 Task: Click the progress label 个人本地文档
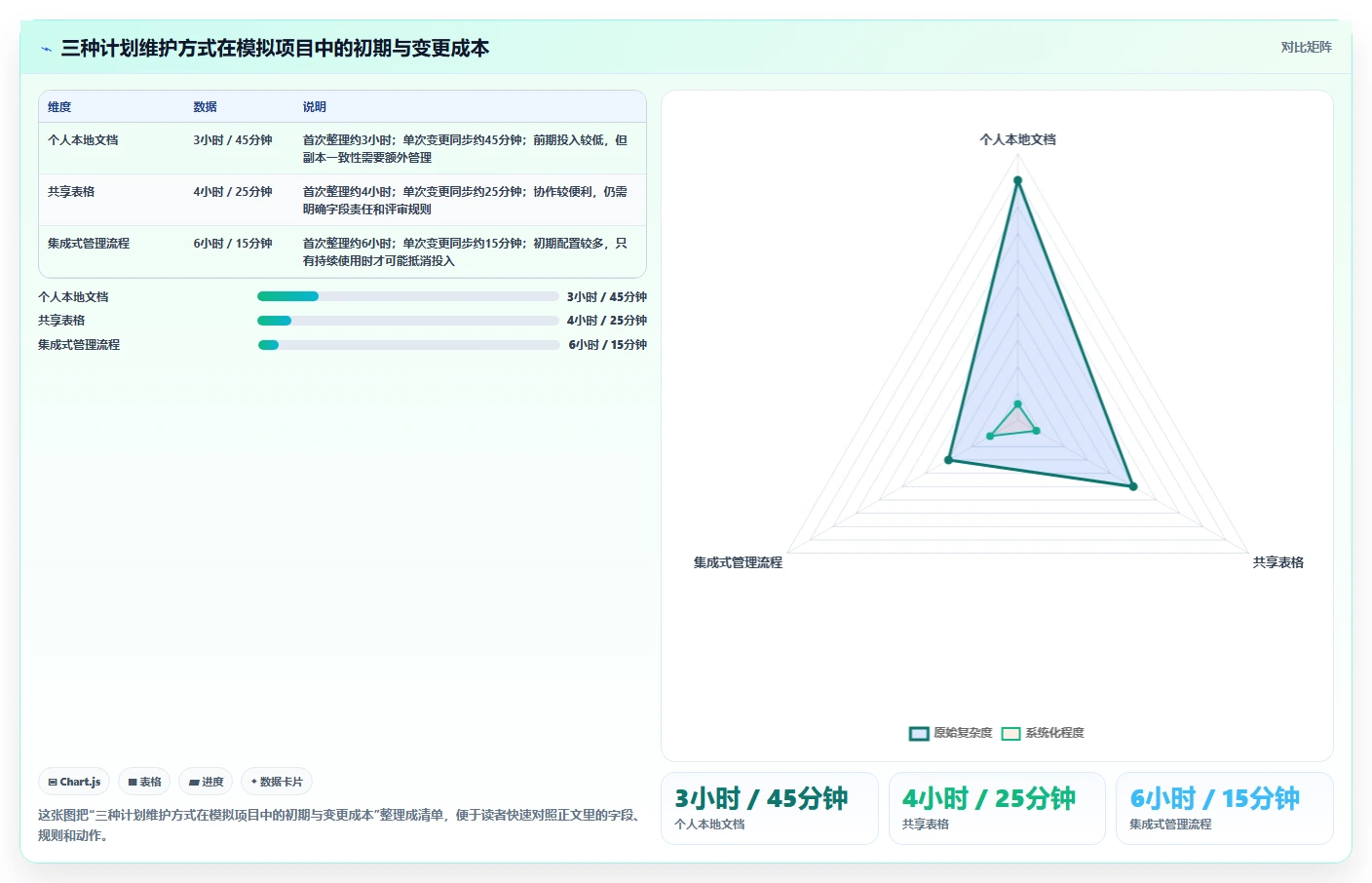[x=73, y=297]
